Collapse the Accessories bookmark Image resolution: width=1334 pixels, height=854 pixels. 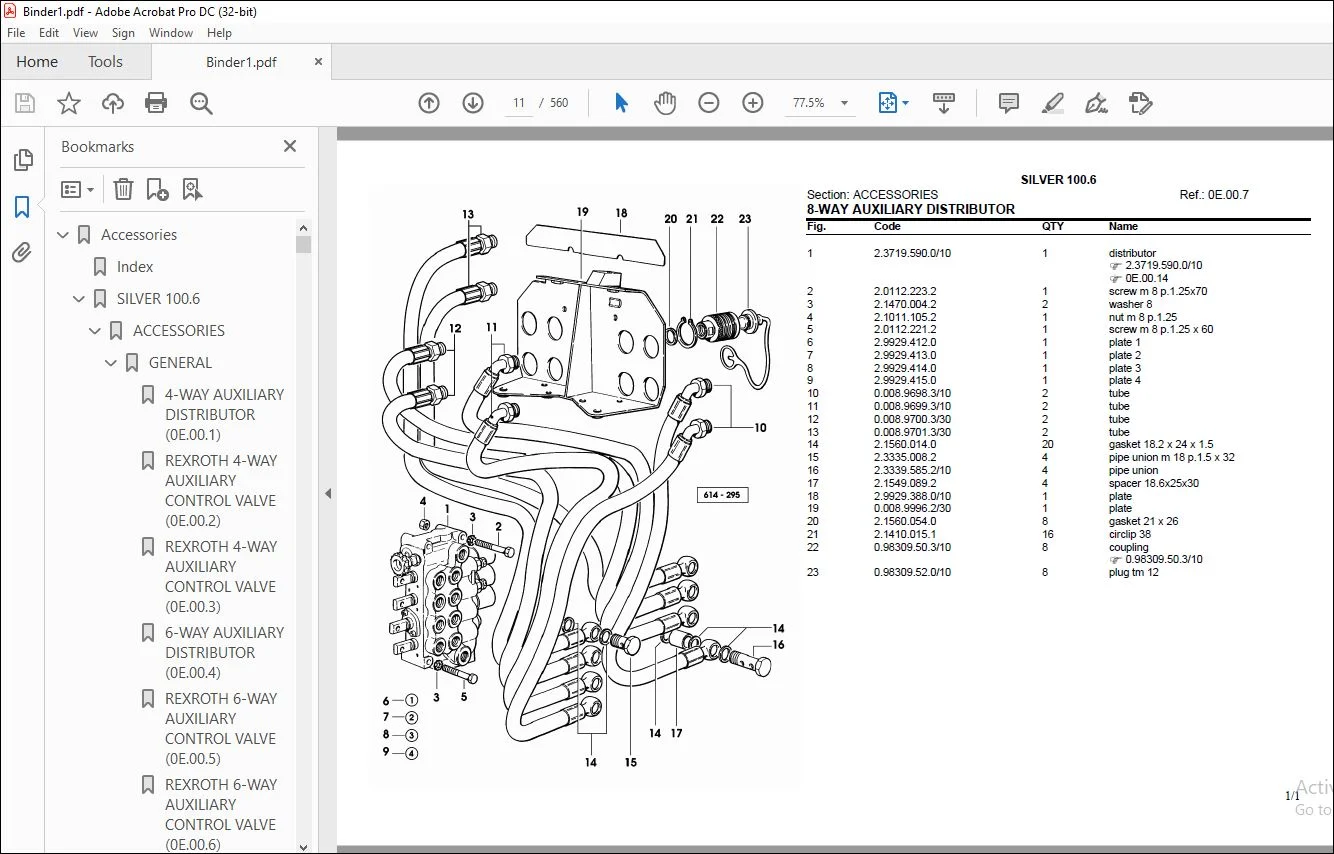coord(64,235)
